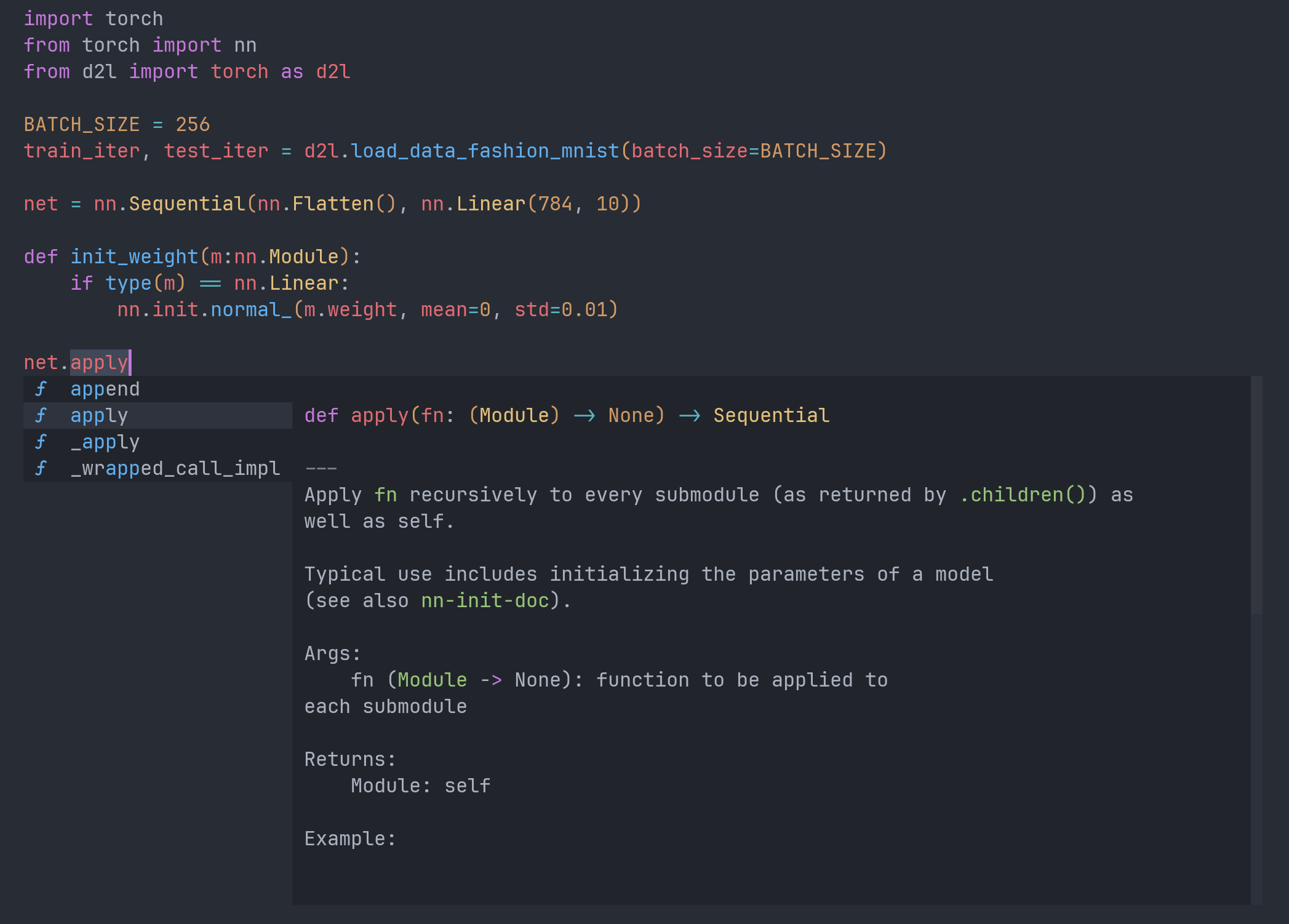The height and width of the screenshot is (924, 1289).
Task: Click the function icon beside highlighted apply suggestion
Action: [41, 416]
